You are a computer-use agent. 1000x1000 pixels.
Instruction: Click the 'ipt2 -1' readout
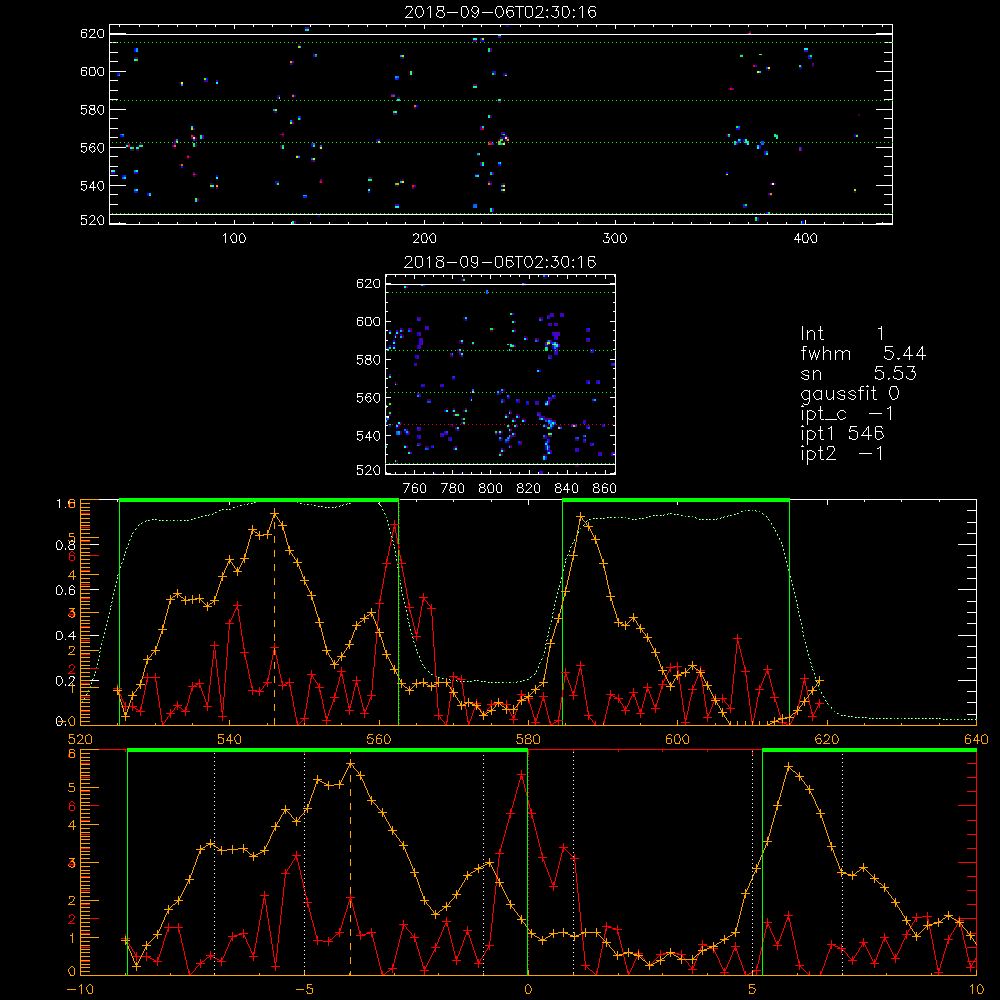tap(842, 453)
